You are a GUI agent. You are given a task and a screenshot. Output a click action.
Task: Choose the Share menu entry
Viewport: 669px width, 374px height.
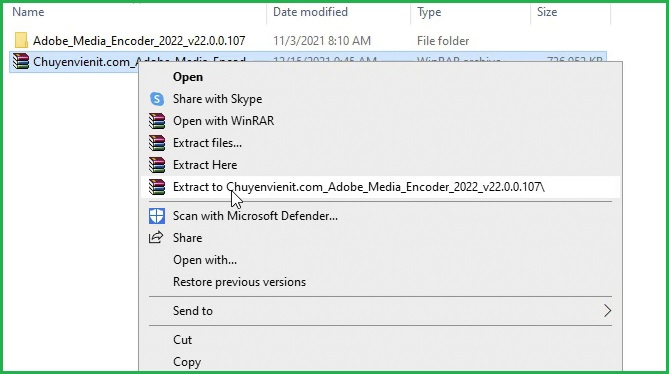[x=380, y=238]
